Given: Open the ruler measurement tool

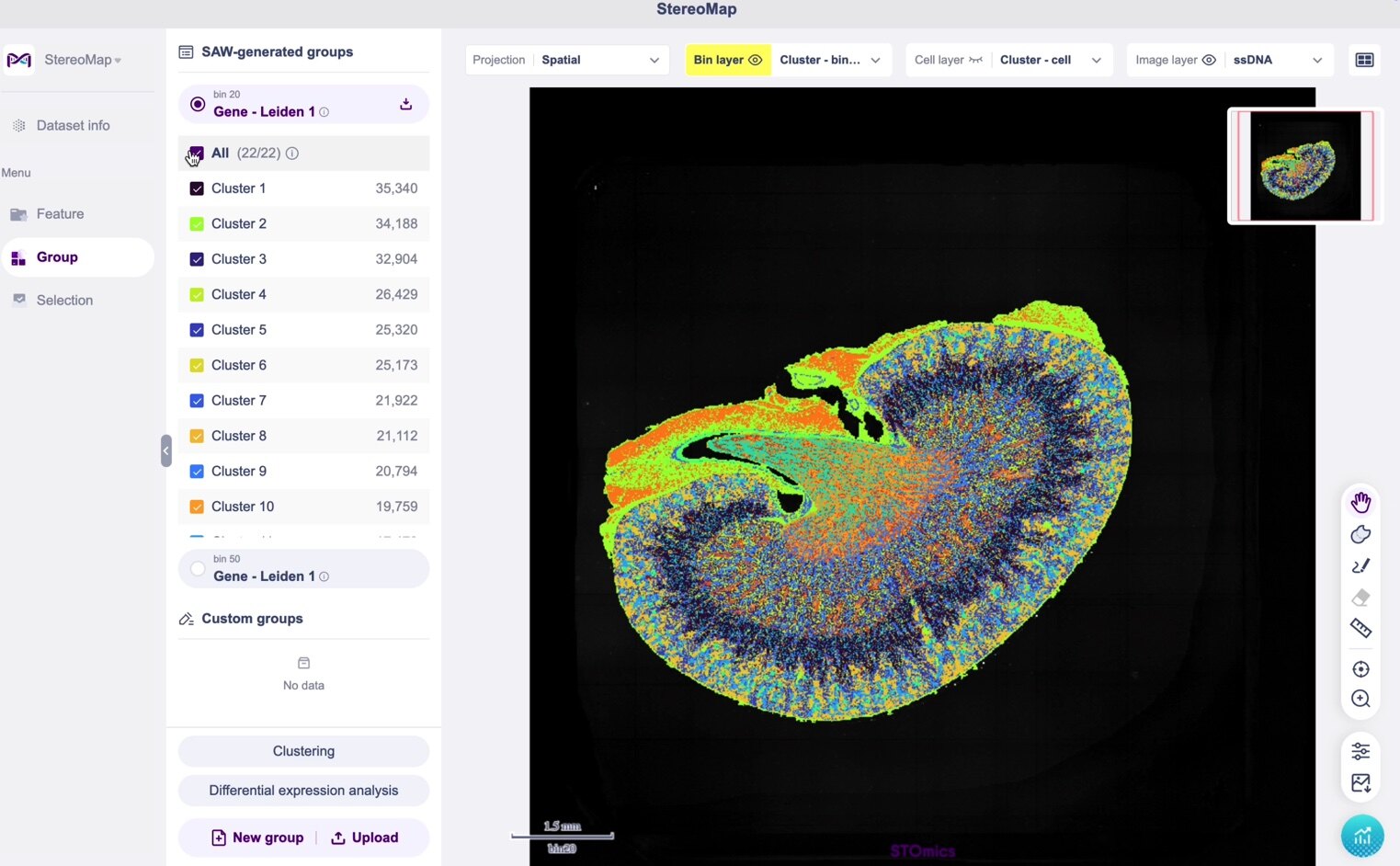Looking at the screenshot, I should click(1360, 629).
